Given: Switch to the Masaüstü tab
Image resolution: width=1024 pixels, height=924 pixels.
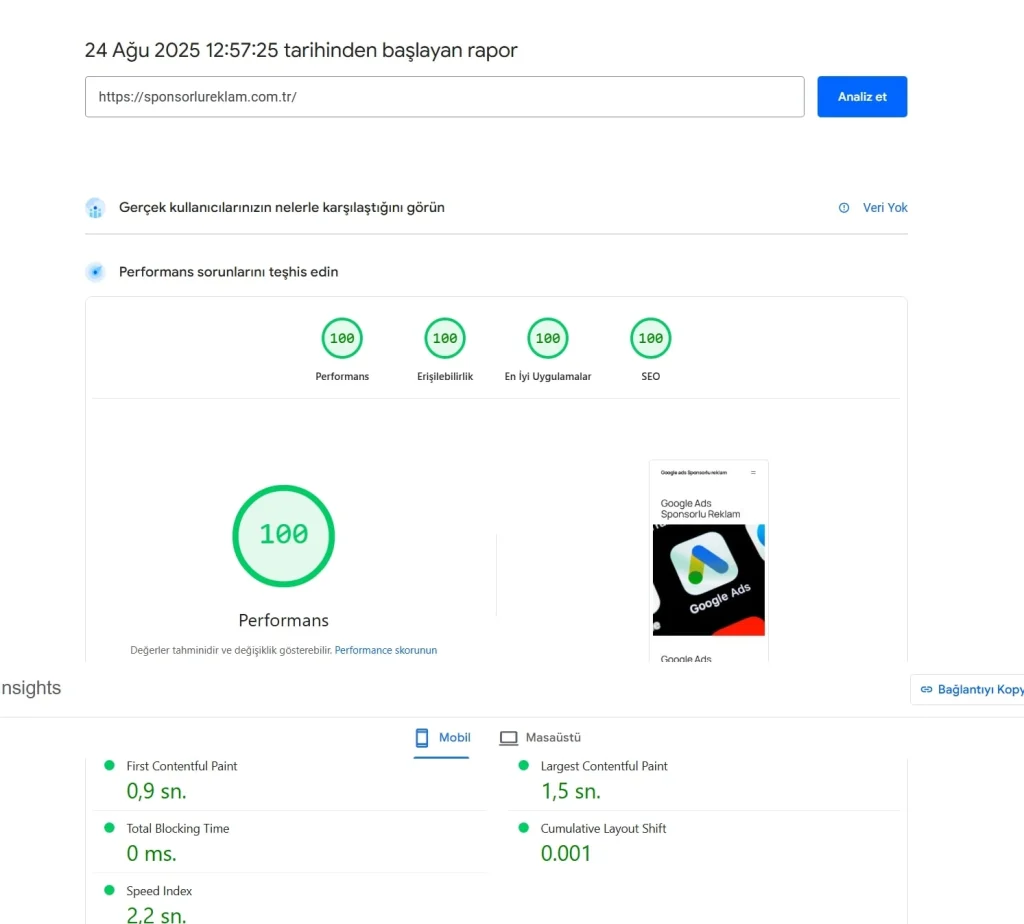Looking at the screenshot, I should (540, 737).
